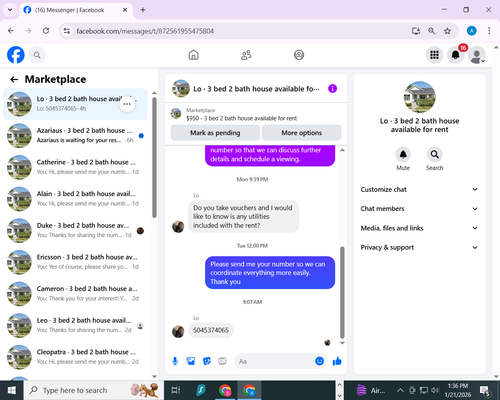Image resolution: width=500 pixels, height=400 pixels.
Task: Go to Facebook Home icon
Action: pos(193,55)
